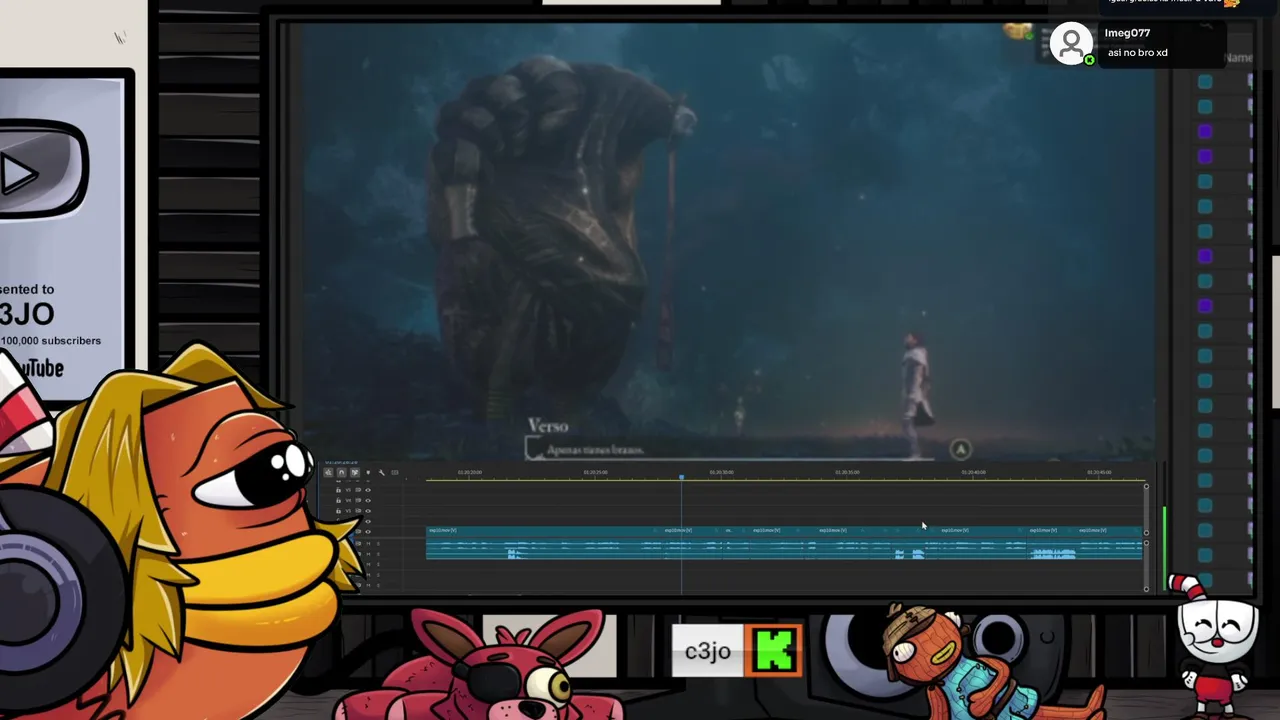Toggle the Linked Selection icon in timeline

click(355, 473)
